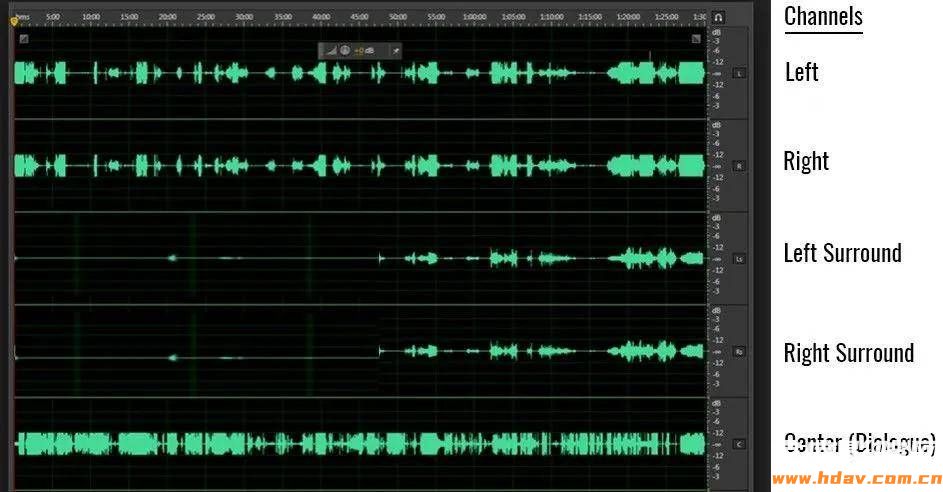The height and width of the screenshot is (492, 943).
Task: Click the 1:20:00 mark on the time ruler
Action: click(x=628, y=17)
